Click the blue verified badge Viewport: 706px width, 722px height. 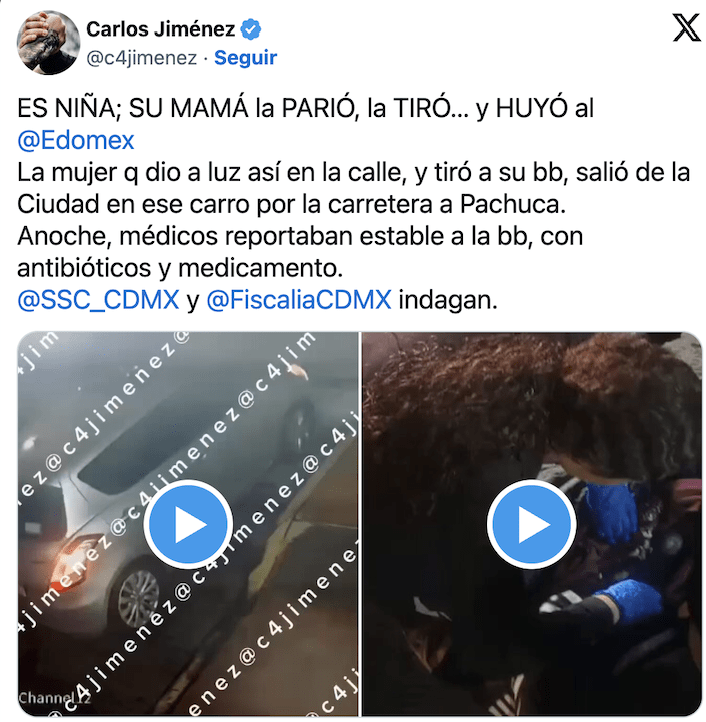click(251, 29)
